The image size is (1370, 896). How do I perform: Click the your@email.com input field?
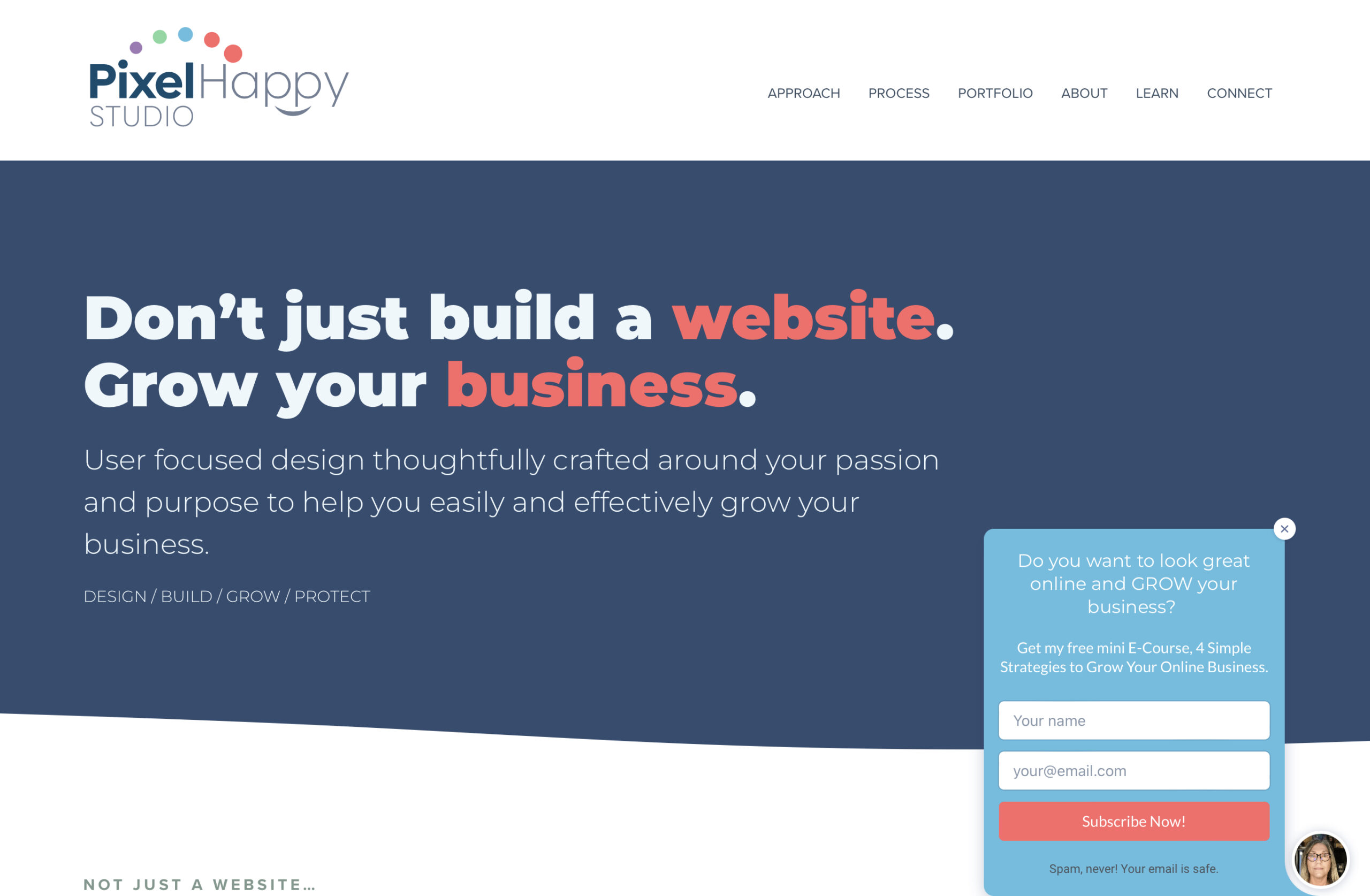tap(1134, 770)
